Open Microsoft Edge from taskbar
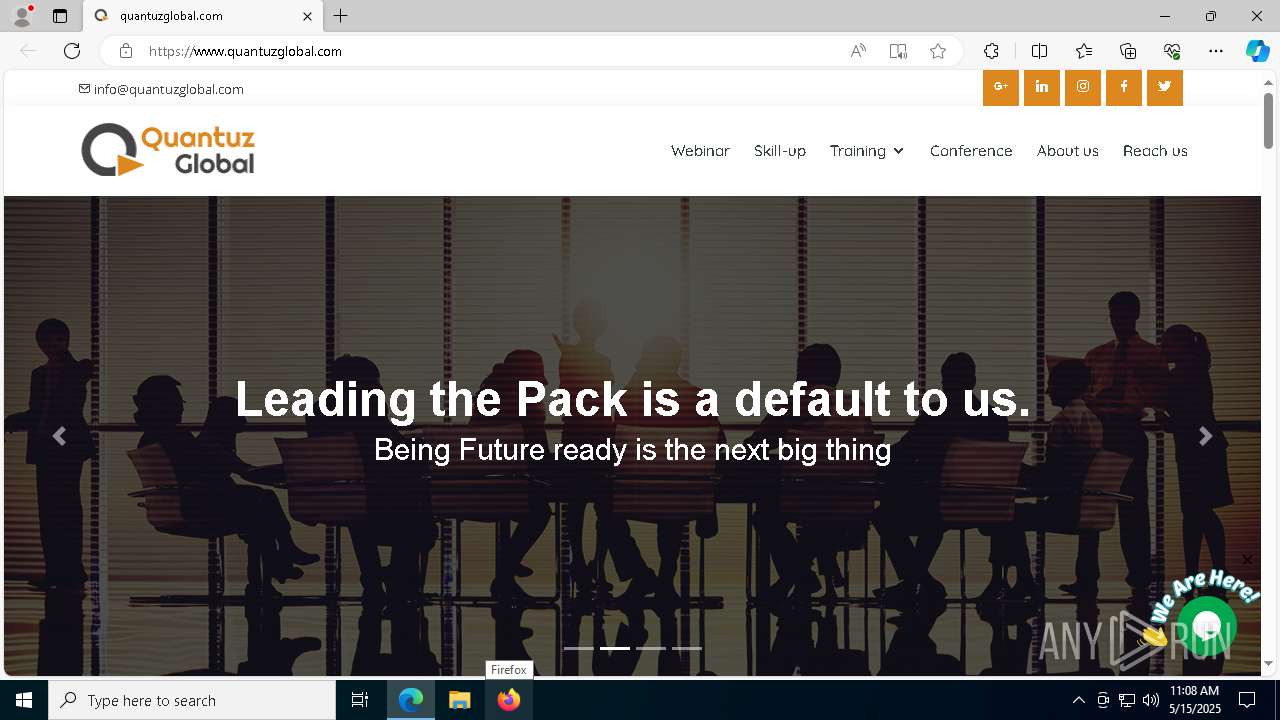This screenshot has width=1280, height=720. (x=411, y=700)
